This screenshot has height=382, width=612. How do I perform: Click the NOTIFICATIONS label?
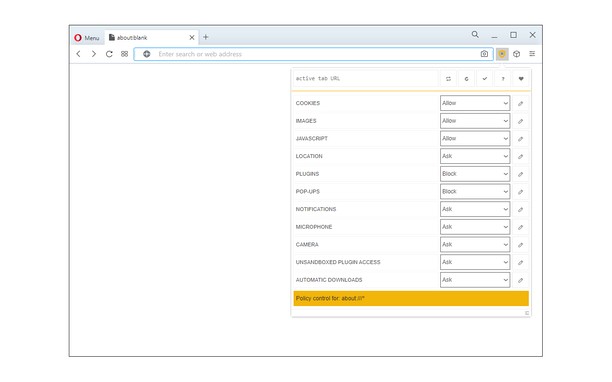click(x=316, y=209)
